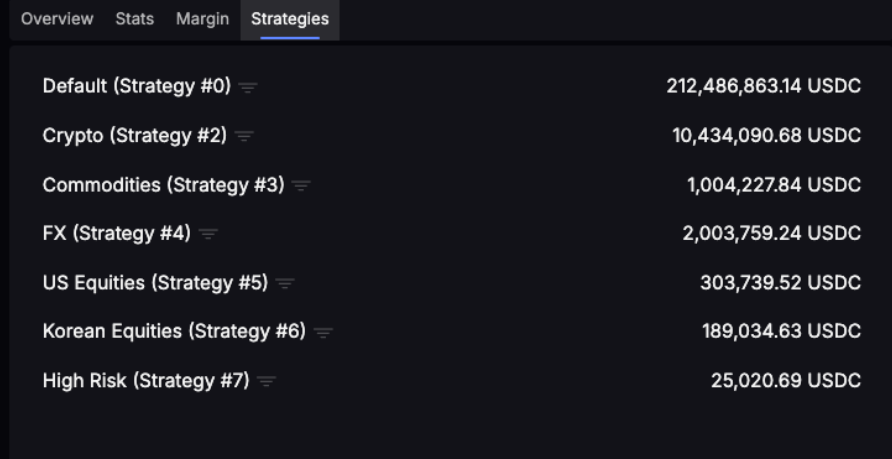The height and width of the screenshot is (459, 892).
Task: Select the Strategies tab
Action: (290, 19)
